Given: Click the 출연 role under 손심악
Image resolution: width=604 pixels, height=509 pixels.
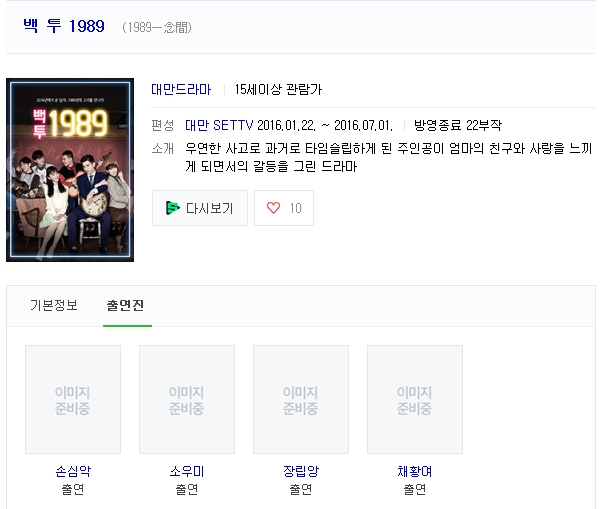Looking at the screenshot, I should pos(73,489).
